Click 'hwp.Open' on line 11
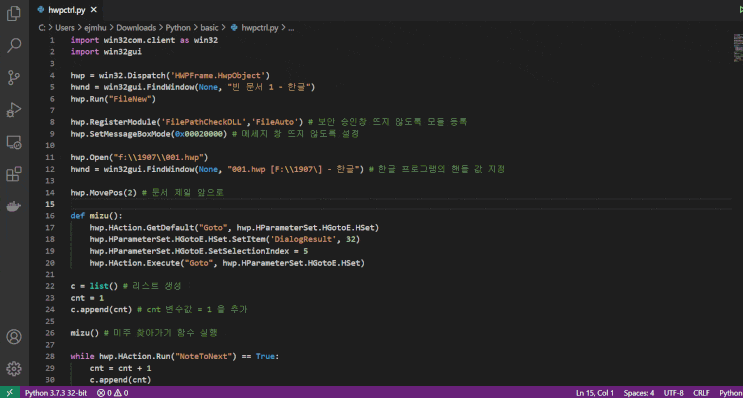Screen dimensions: 743x398 89,157
